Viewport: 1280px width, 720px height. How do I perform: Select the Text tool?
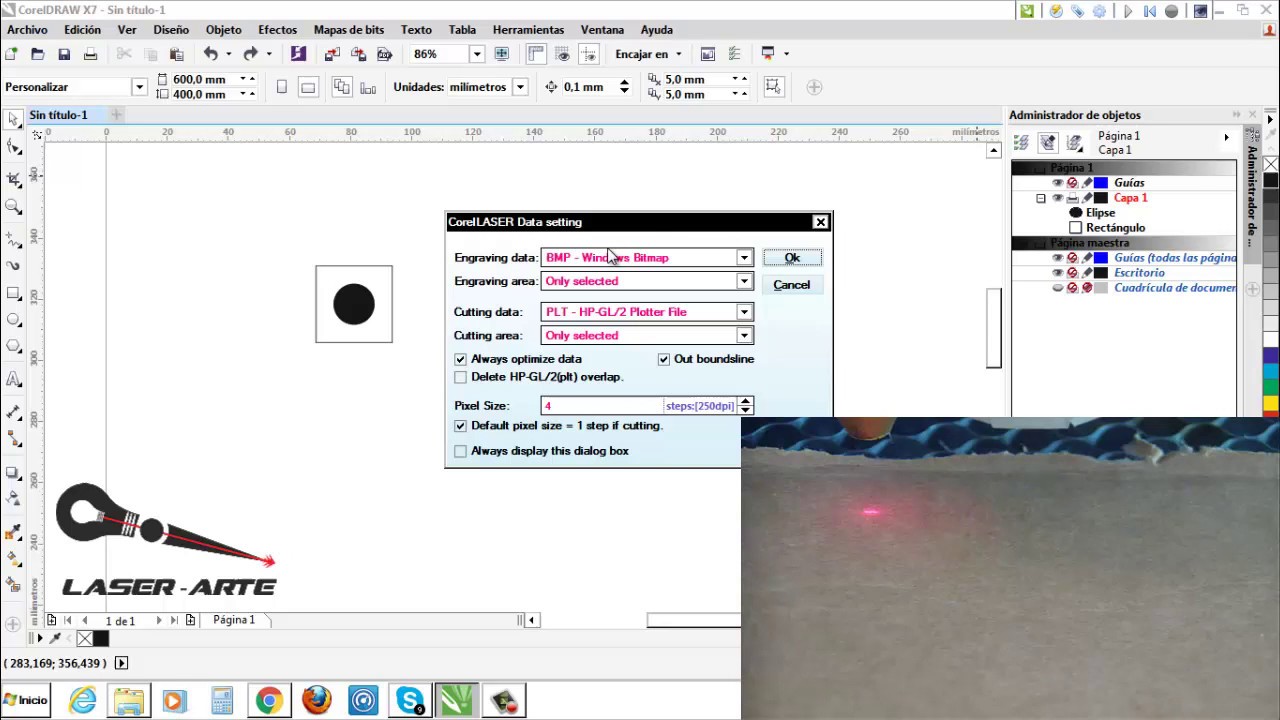point(14,379)
